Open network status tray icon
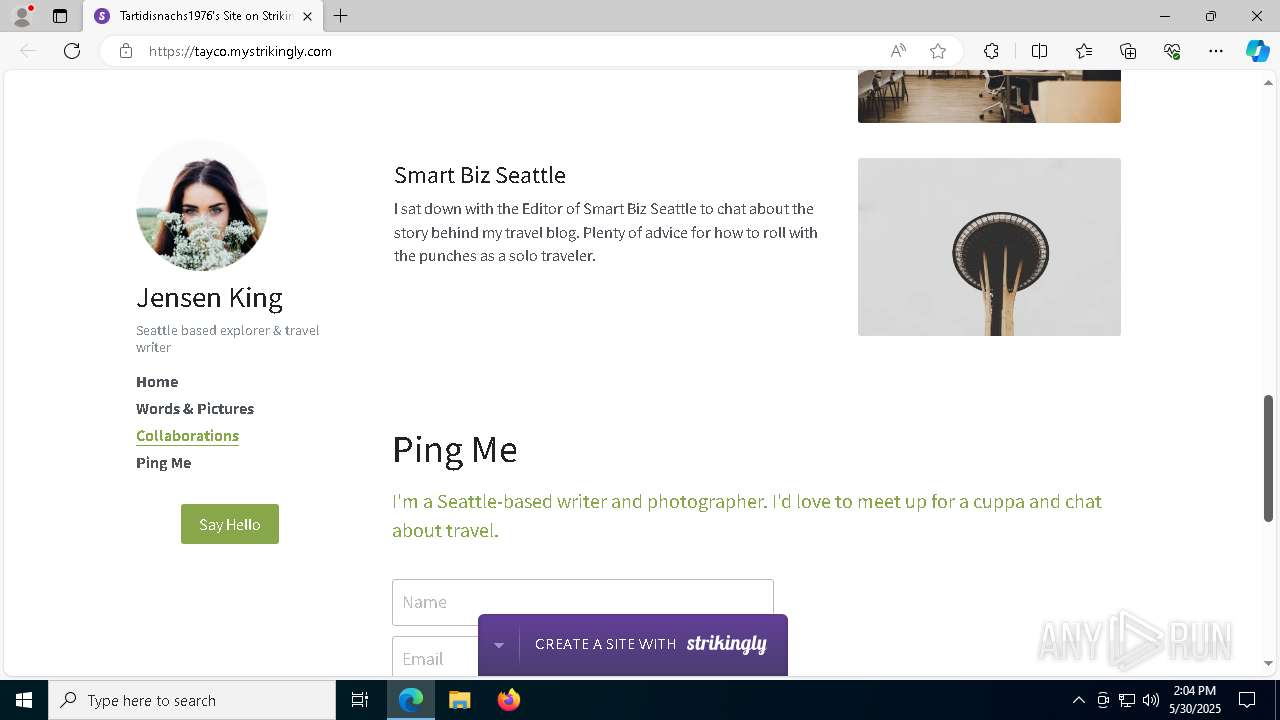Image resolution: width=1280 pixels, height=720 pixels. point(1127,700)
